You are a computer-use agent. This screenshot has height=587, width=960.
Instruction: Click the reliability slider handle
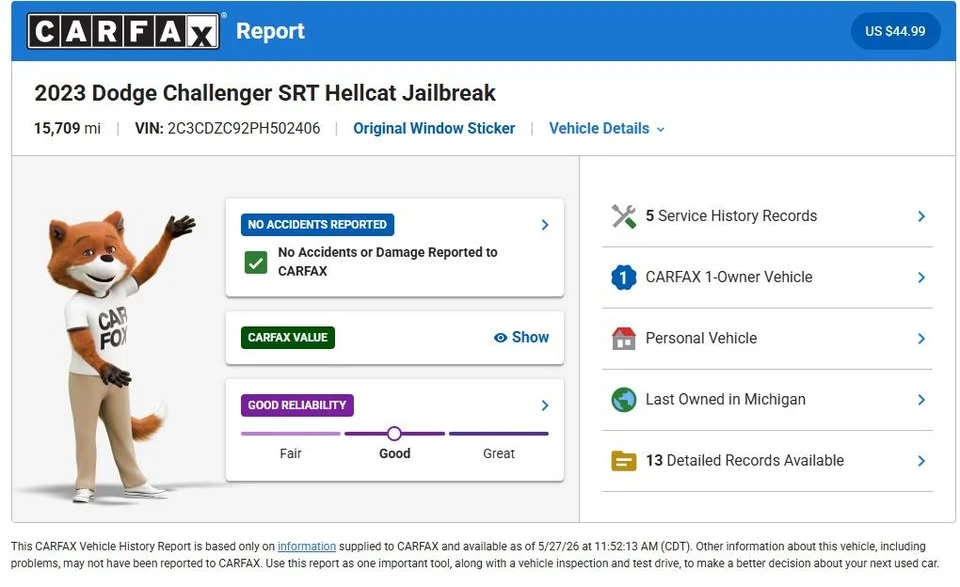coord(394,433)
